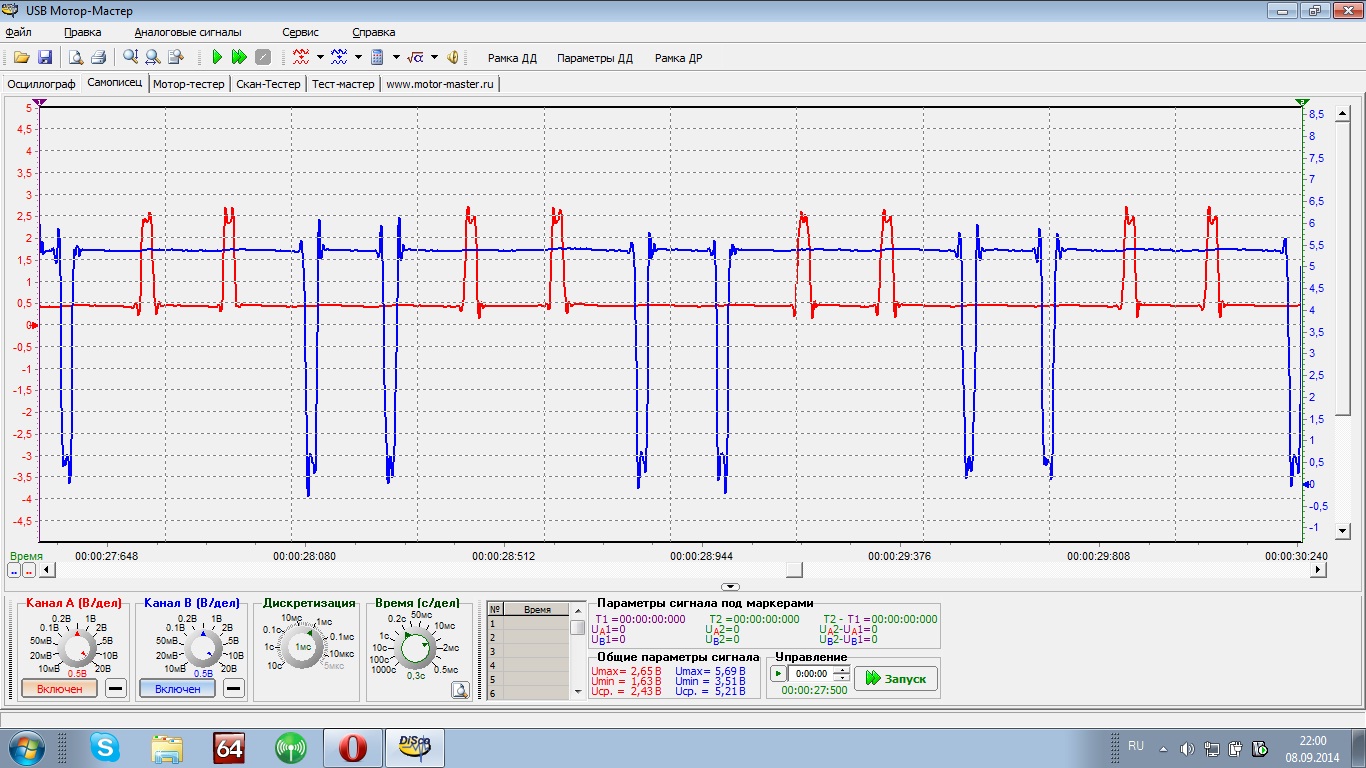Save recording using the floppy disk icon
1366x768 pixels.
click(45, 58)
